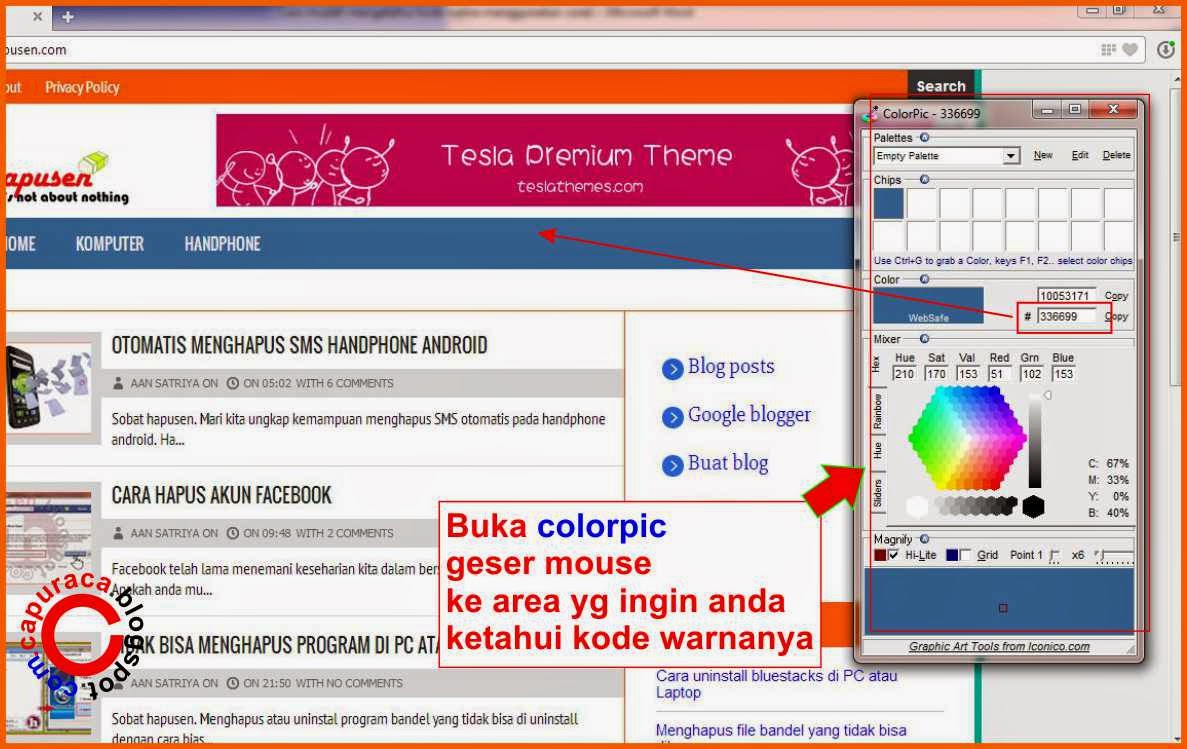1187x749 pixels.
Task: Select the Hue mixer tab
Action: pyautogui.click(x=877, y=451)
